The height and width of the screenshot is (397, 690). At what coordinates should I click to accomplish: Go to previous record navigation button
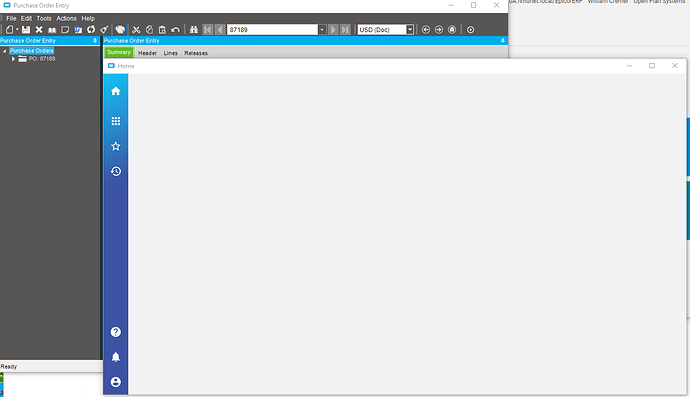(x=220, y=29)
